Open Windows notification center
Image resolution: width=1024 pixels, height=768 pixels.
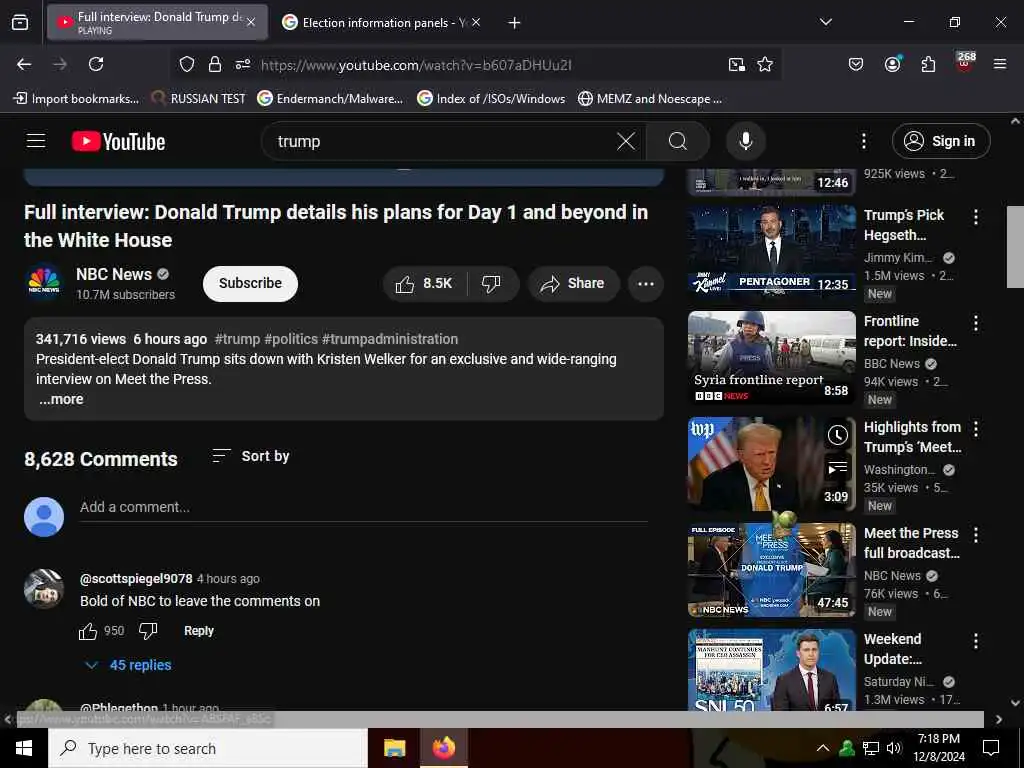[x=991, y=748]
